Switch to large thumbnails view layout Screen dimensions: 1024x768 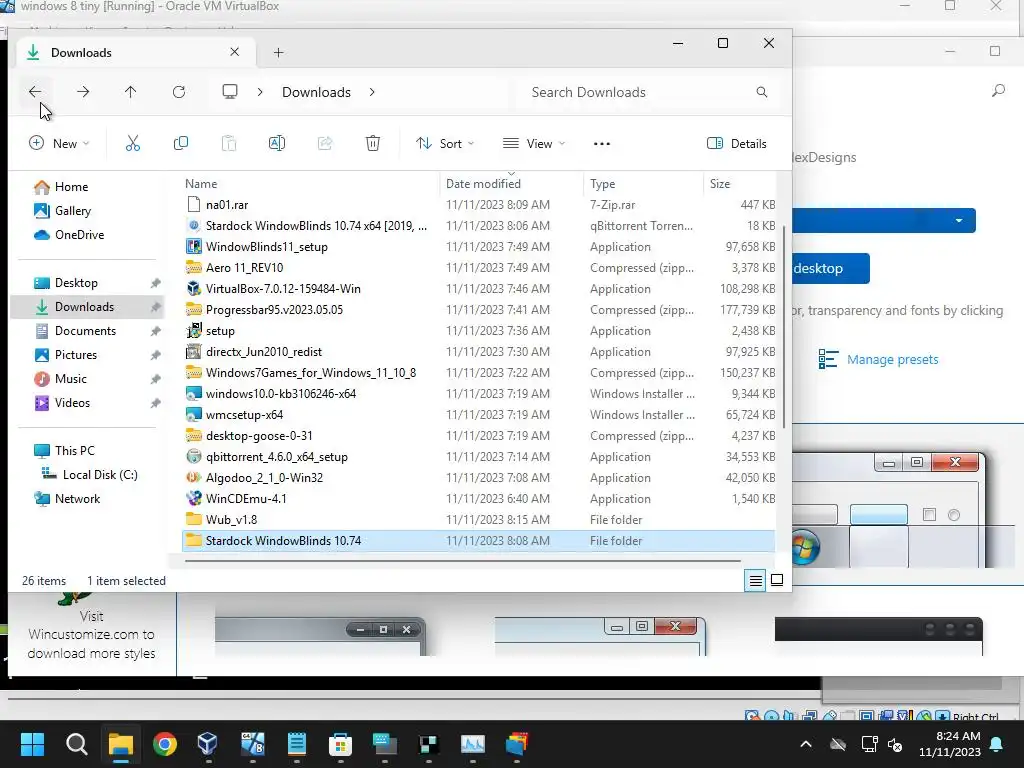(x=777, y=580)
